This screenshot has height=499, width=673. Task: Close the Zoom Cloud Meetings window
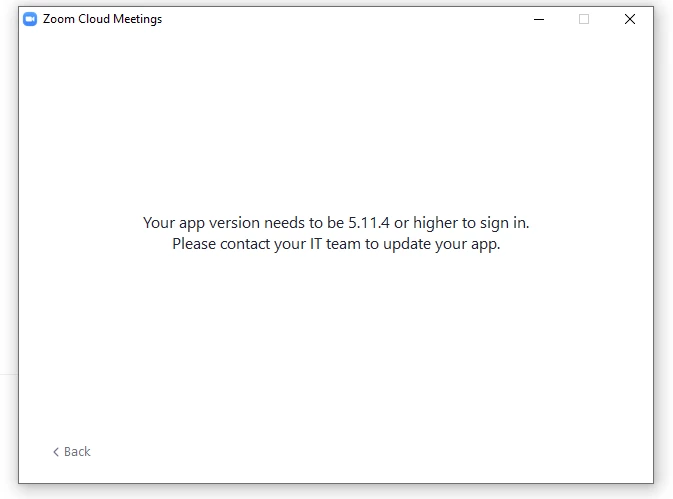(x=630, y=19)
